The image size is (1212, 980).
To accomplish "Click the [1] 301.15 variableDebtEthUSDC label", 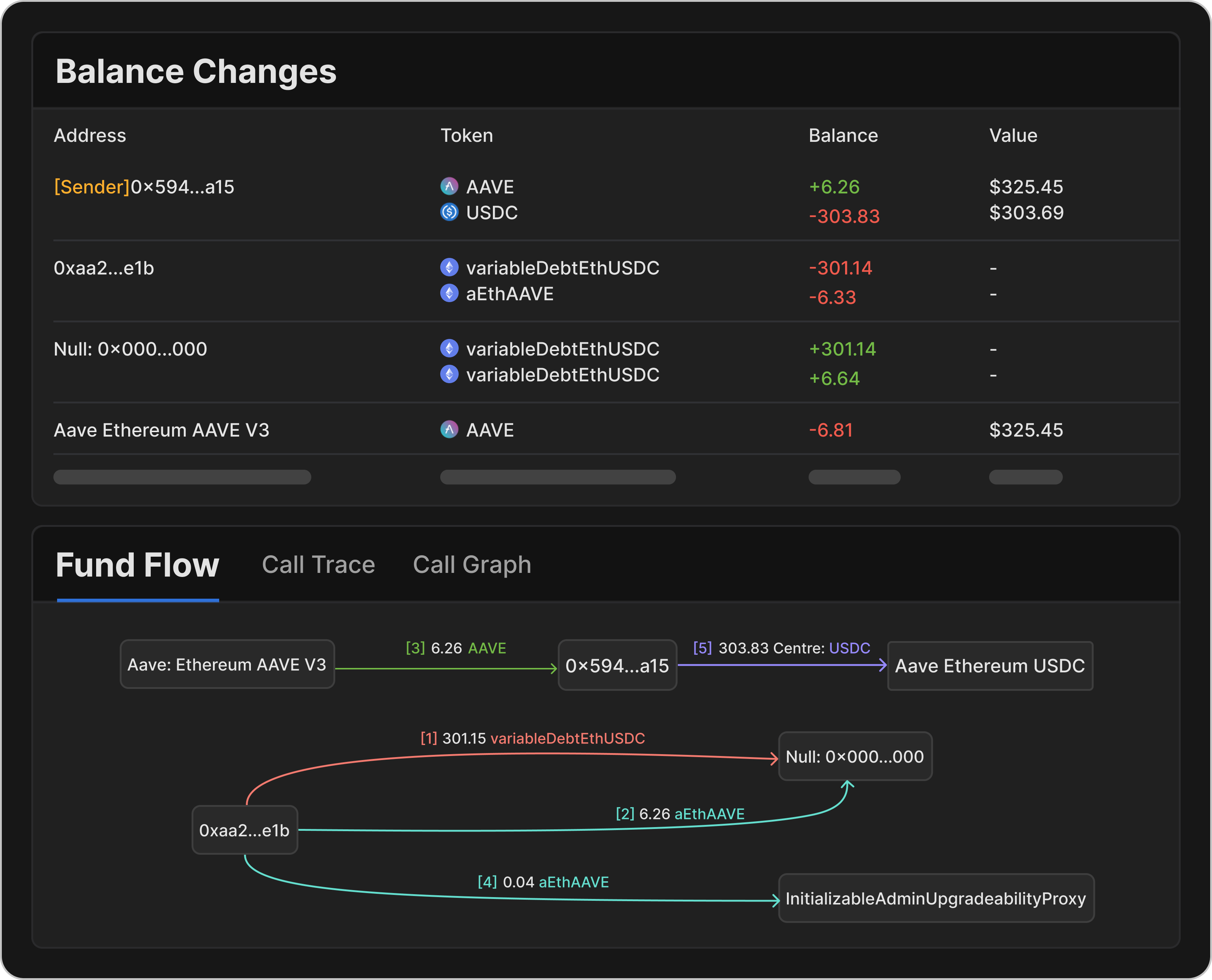I will click(533, 738).
